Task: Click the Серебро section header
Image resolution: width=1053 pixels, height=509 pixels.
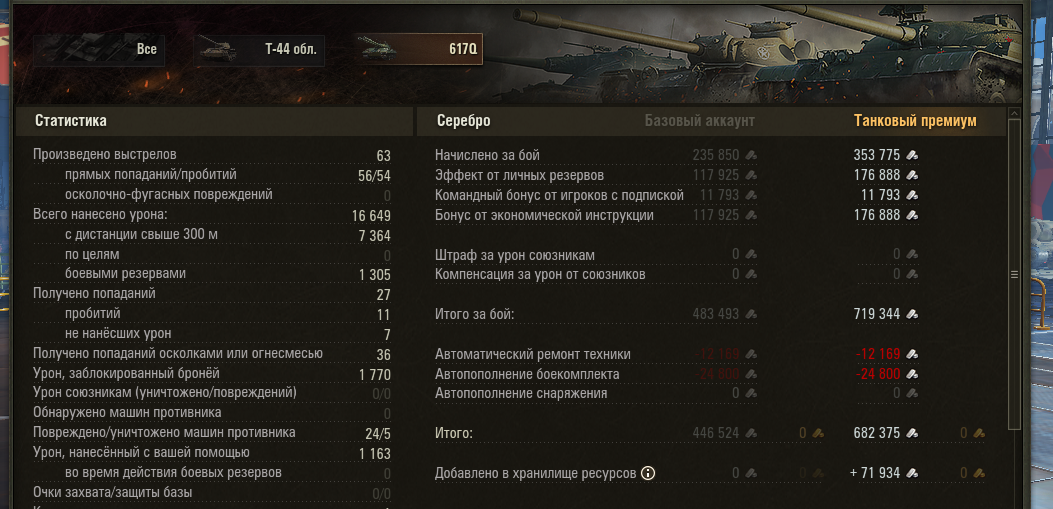Action: [463, 121]
